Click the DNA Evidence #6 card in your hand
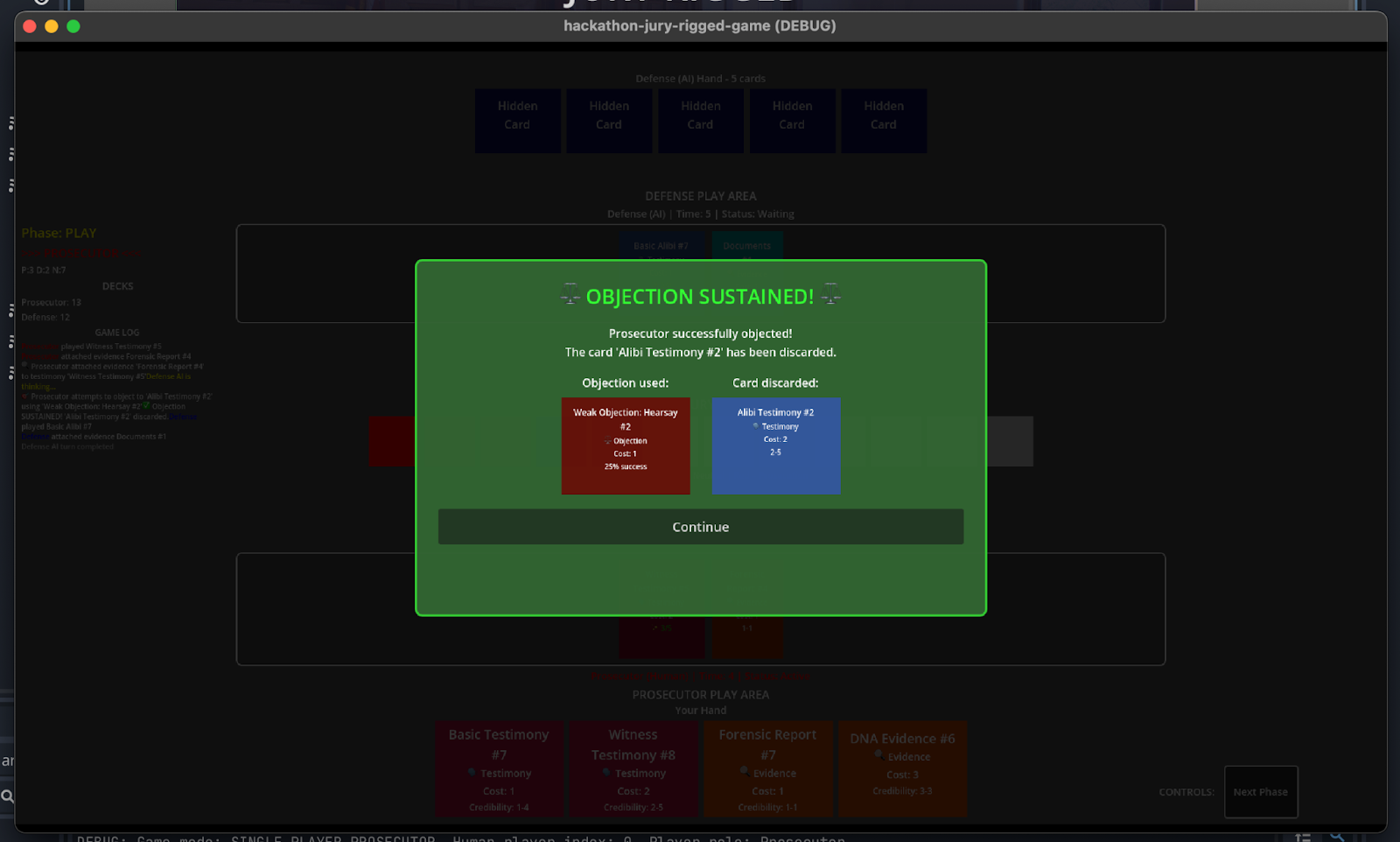Viewport: 1400px width, 842px height. [x=902, y=768]
